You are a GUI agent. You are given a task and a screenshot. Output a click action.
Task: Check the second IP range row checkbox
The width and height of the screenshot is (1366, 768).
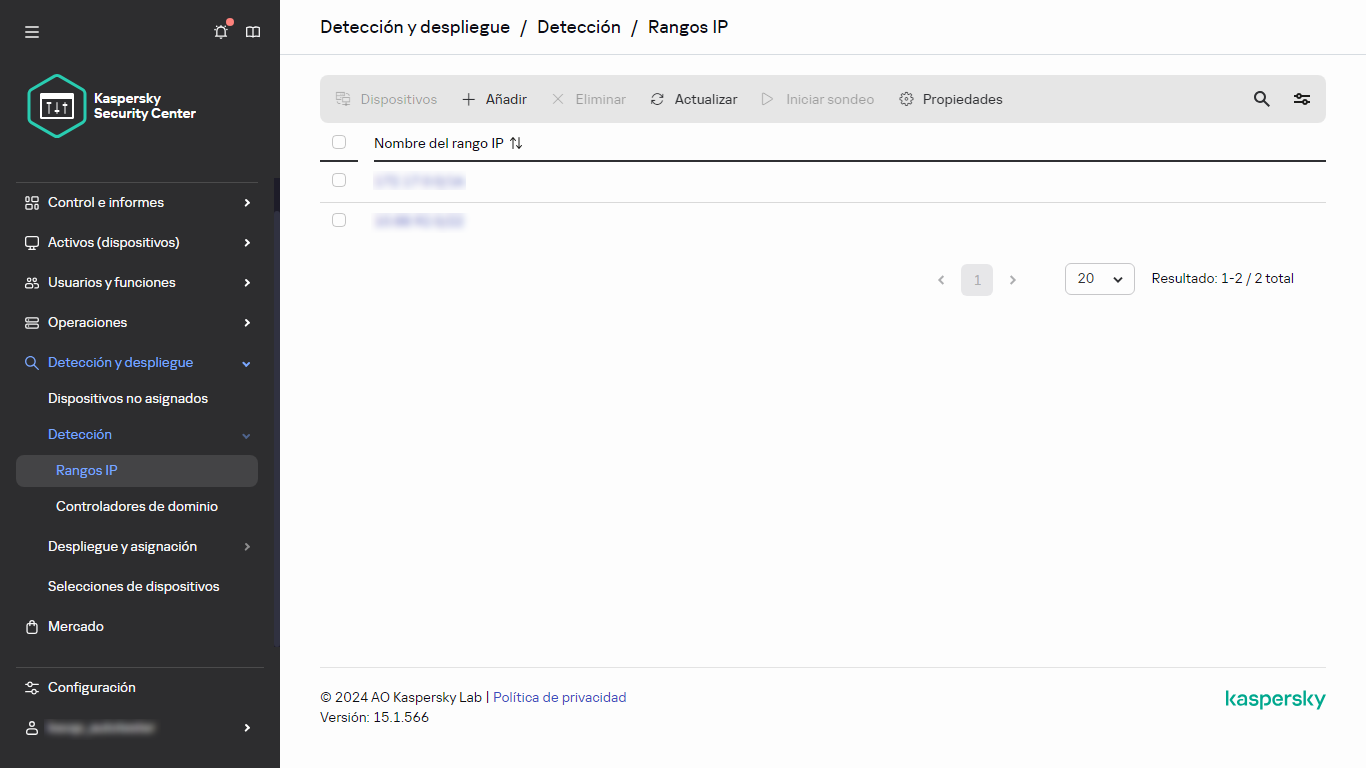click(x=339, y=220)
